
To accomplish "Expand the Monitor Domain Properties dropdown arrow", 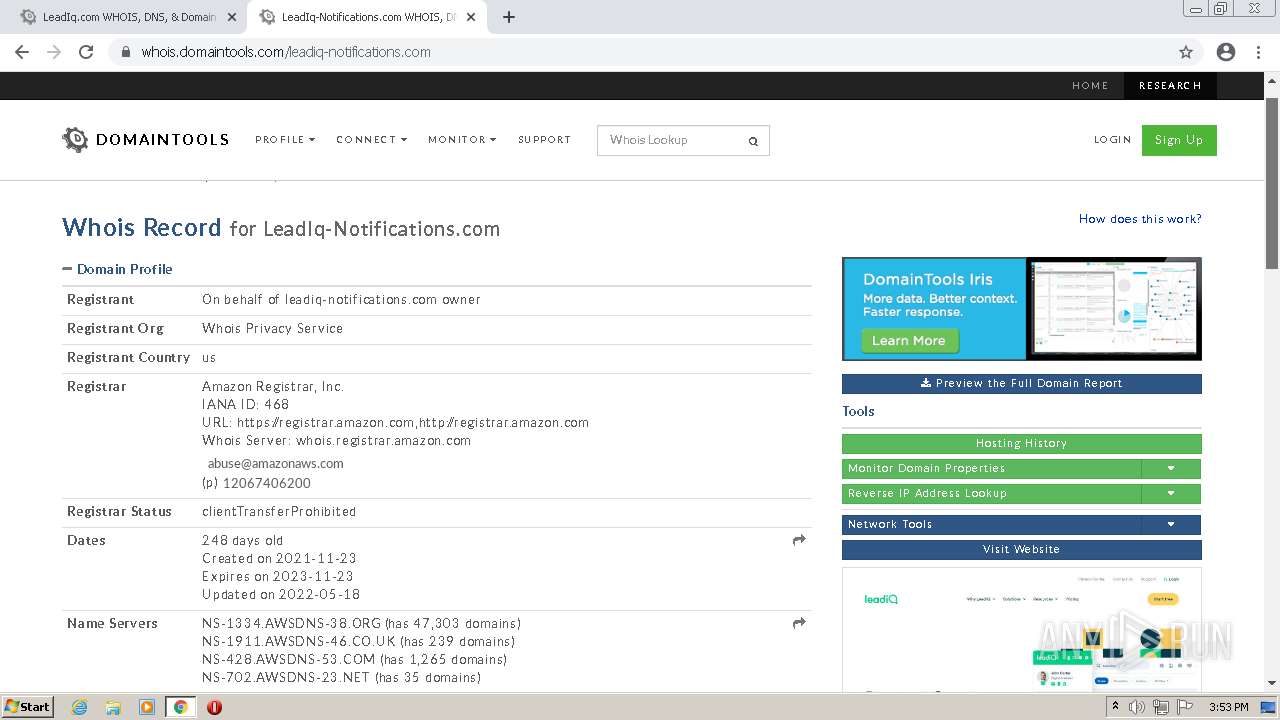I will (x=1171, y=469).
